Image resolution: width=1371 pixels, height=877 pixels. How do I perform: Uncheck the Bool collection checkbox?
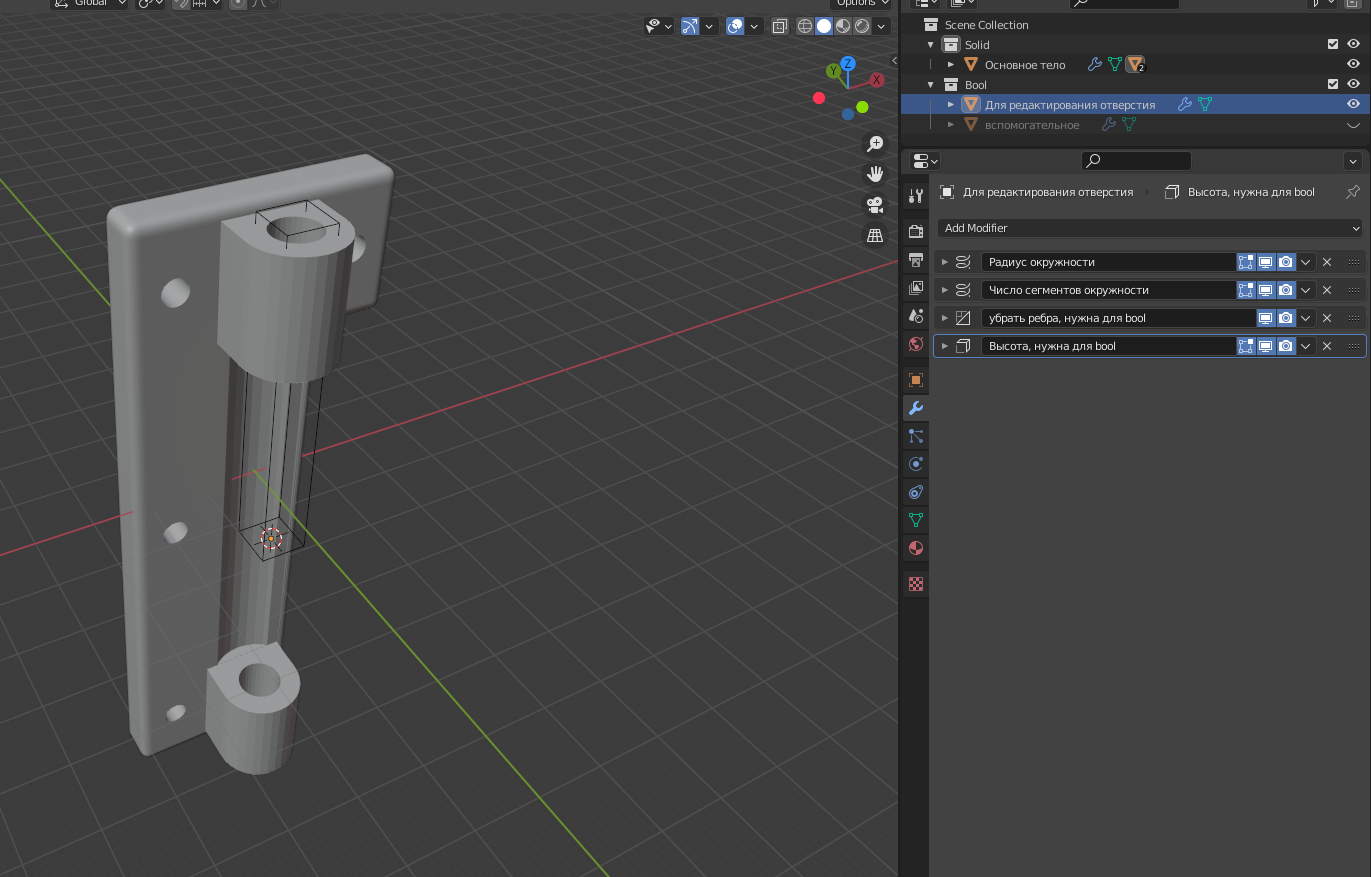pyautogui.click(x=1332, y=85)
